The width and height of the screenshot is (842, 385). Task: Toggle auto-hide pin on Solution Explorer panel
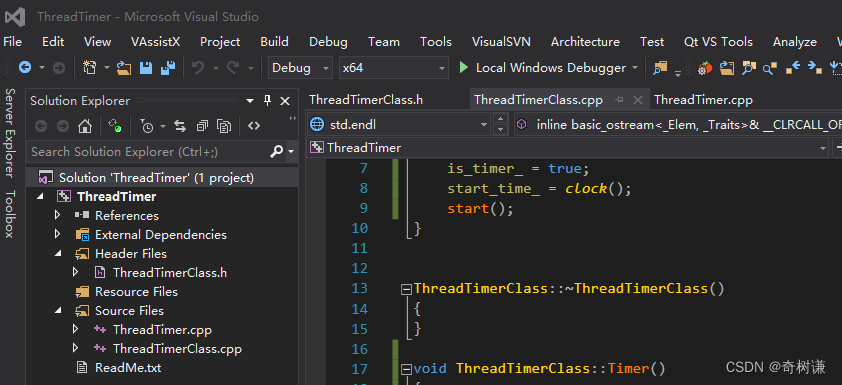point(268,100)
